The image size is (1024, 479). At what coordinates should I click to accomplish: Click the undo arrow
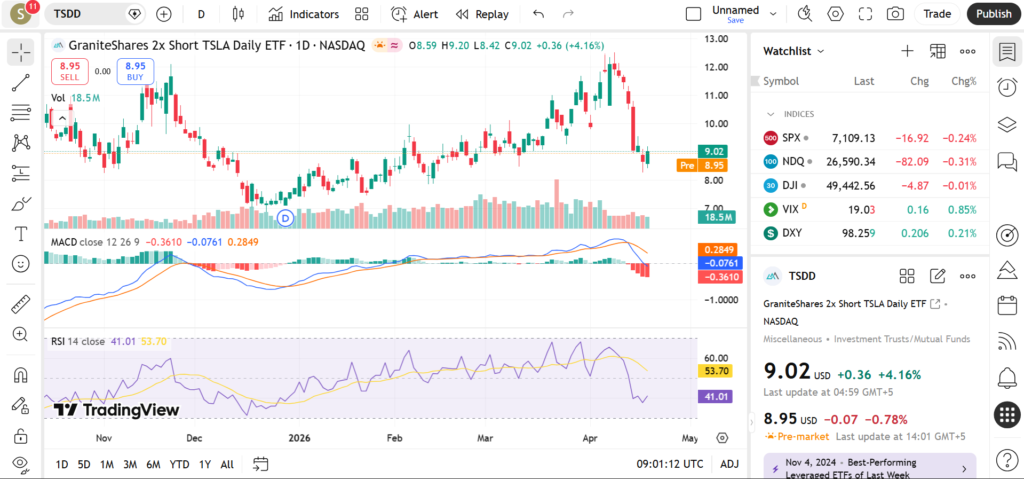click(x=539, y=14)
